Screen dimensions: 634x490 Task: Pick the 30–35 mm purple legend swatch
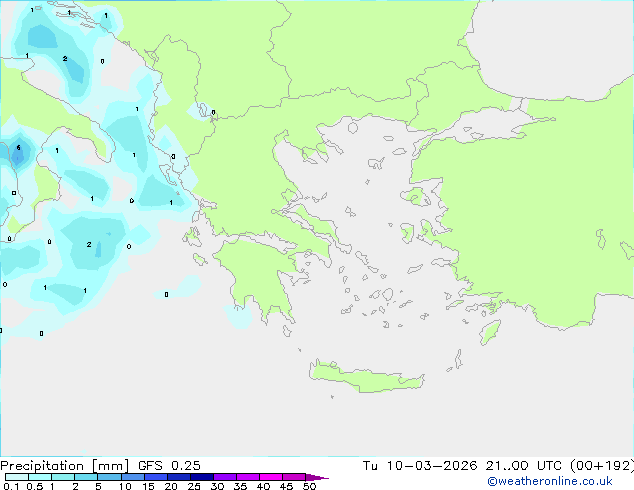click(224, 477)
